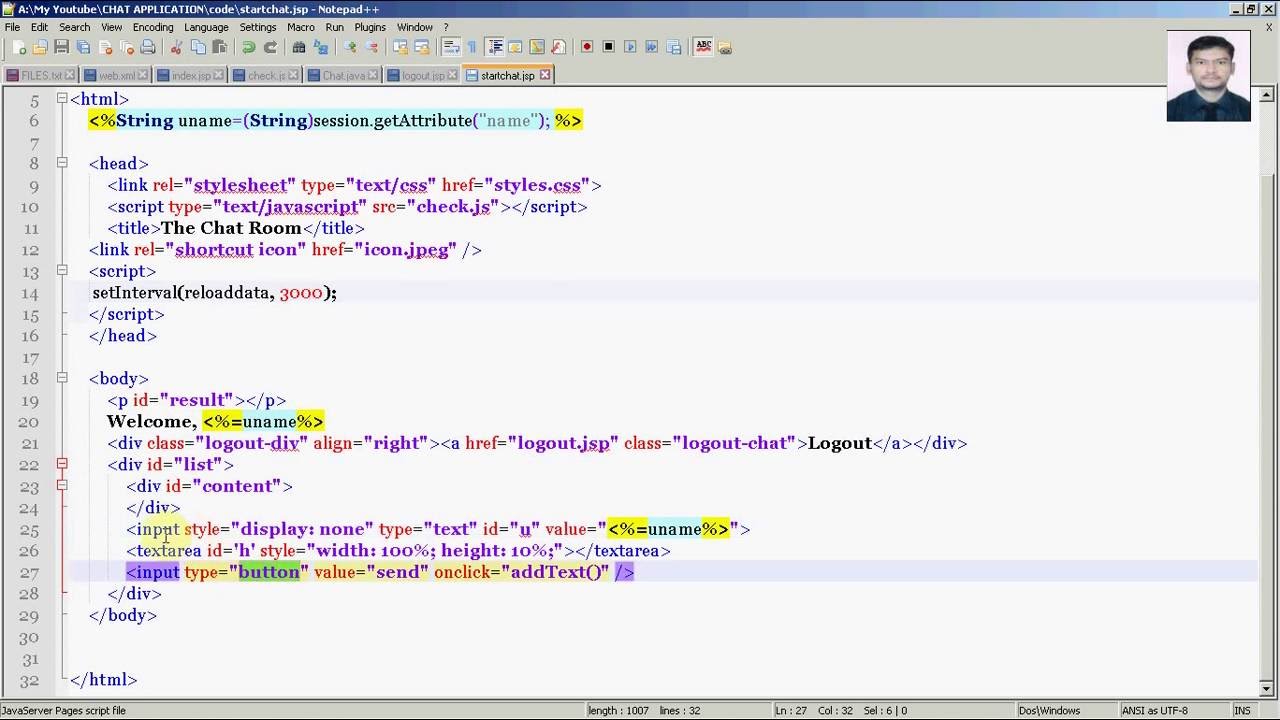
Task: Click 'The Chat Room' title text
Action: [231, 228]
